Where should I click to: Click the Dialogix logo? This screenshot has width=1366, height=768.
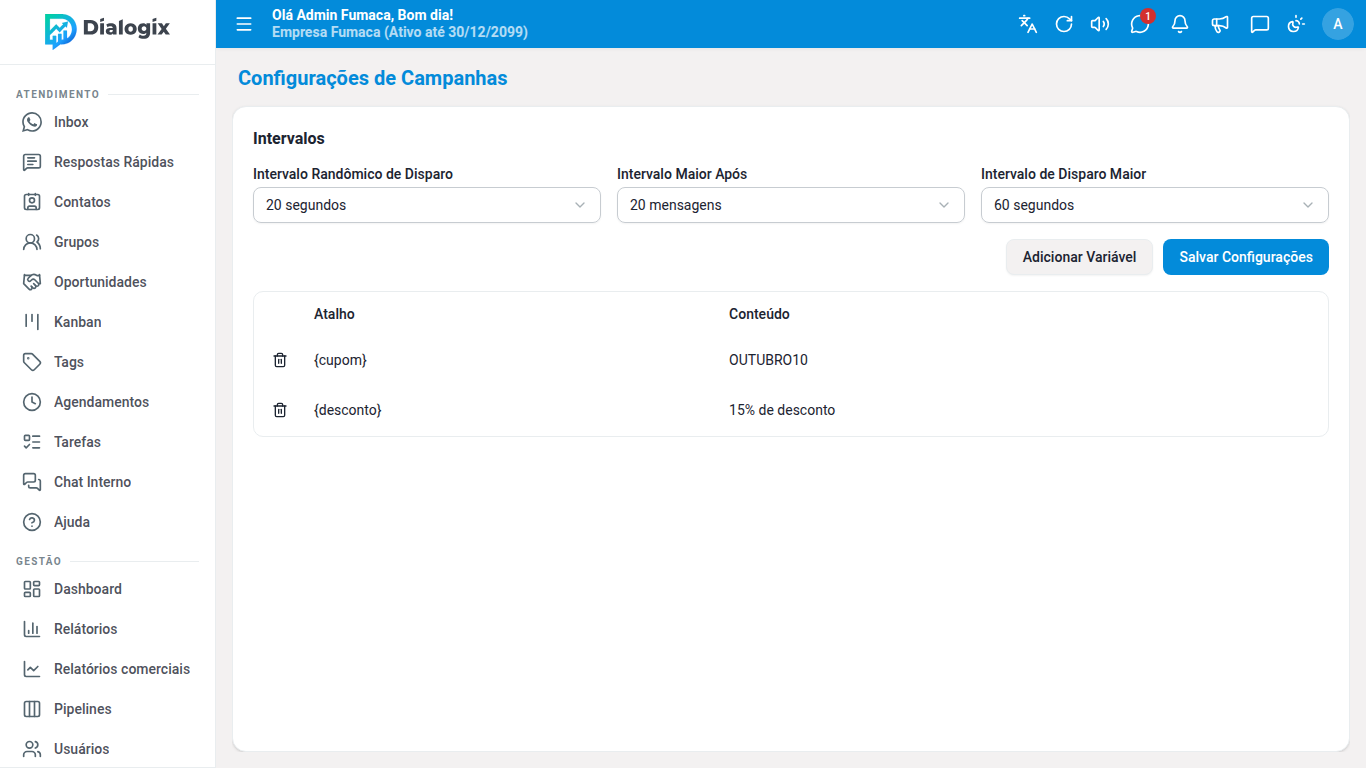tap(107, 30)
